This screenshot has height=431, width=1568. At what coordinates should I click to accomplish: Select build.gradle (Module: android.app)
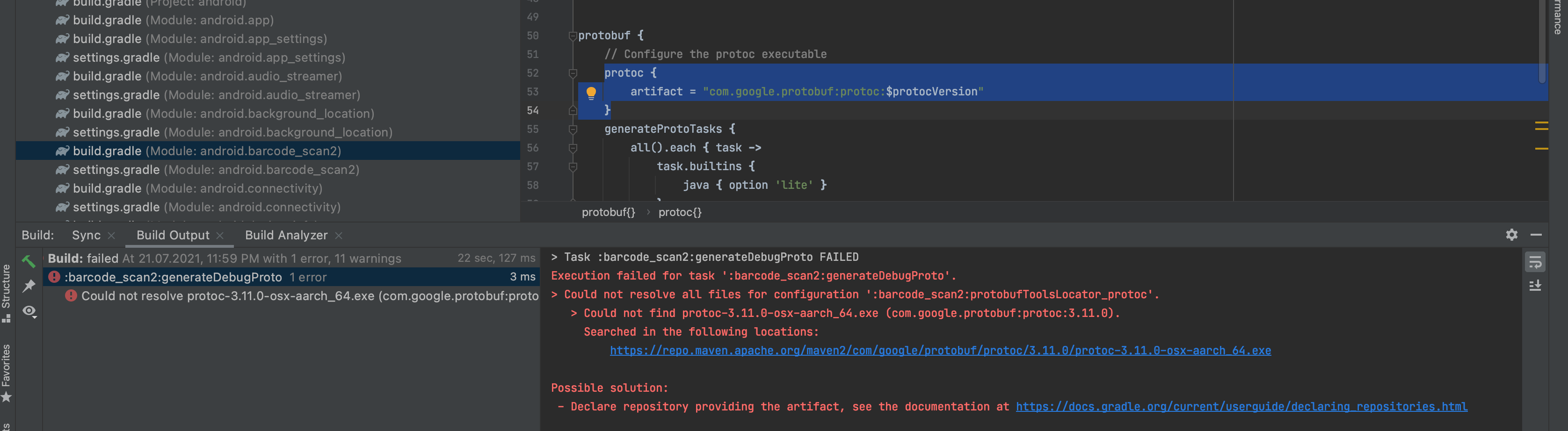pyautogui.click(x=174, y=20)
